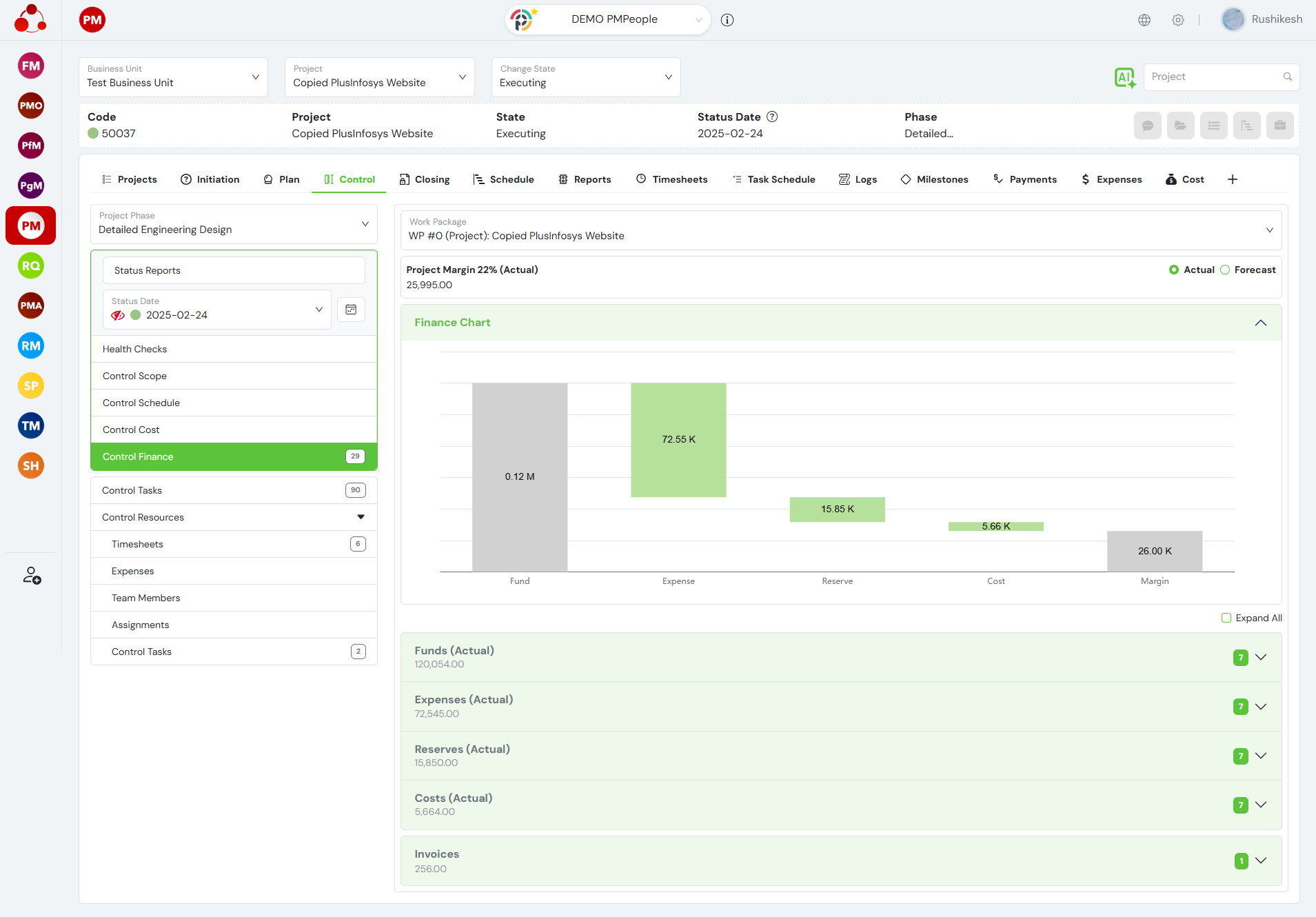Viewport: 1316px width, 917px height.
Task: Open the PMO module icon
Action: [31, 106]
